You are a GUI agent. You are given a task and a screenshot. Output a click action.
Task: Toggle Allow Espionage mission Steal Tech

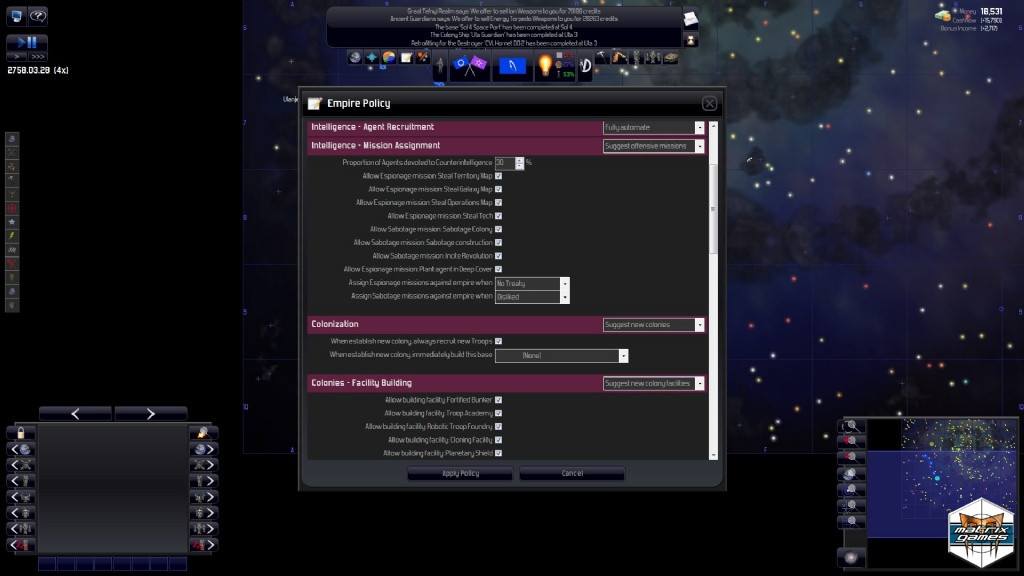[x=498, y=216]
